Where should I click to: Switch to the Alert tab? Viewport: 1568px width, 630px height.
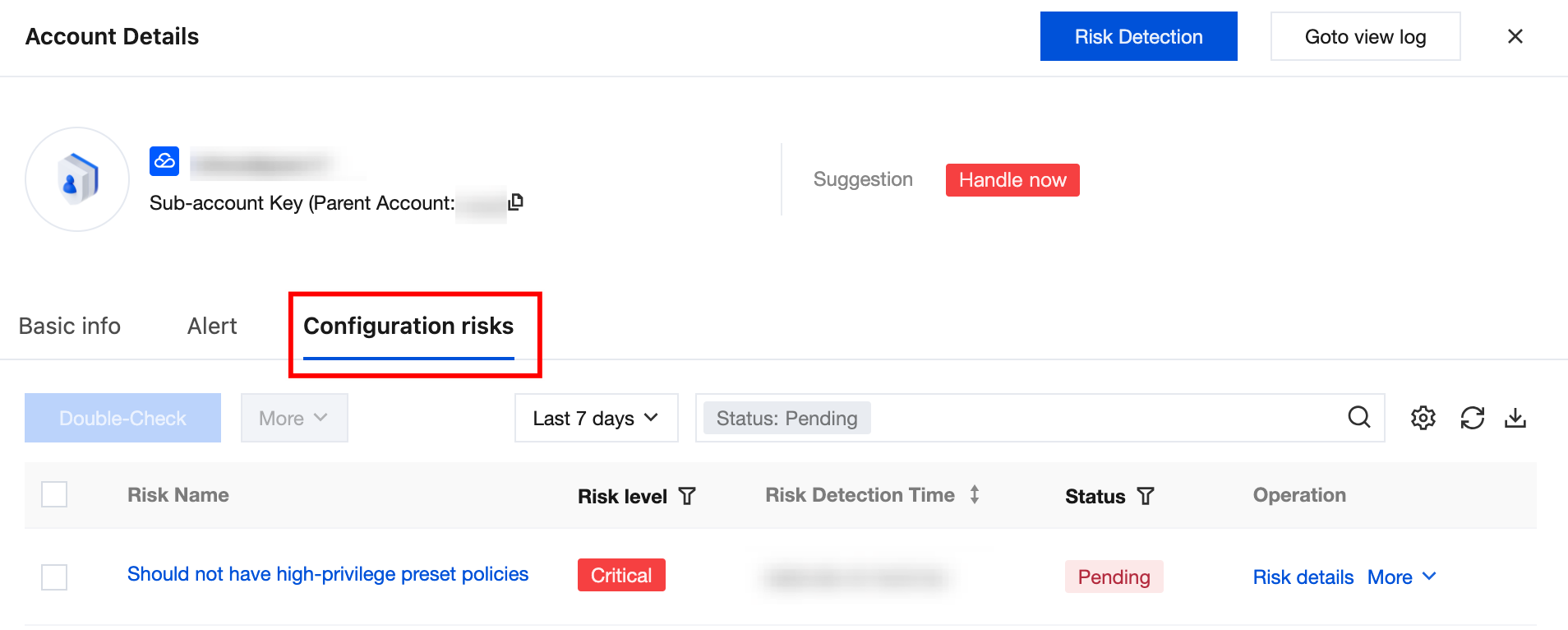[x=212, y=327]
